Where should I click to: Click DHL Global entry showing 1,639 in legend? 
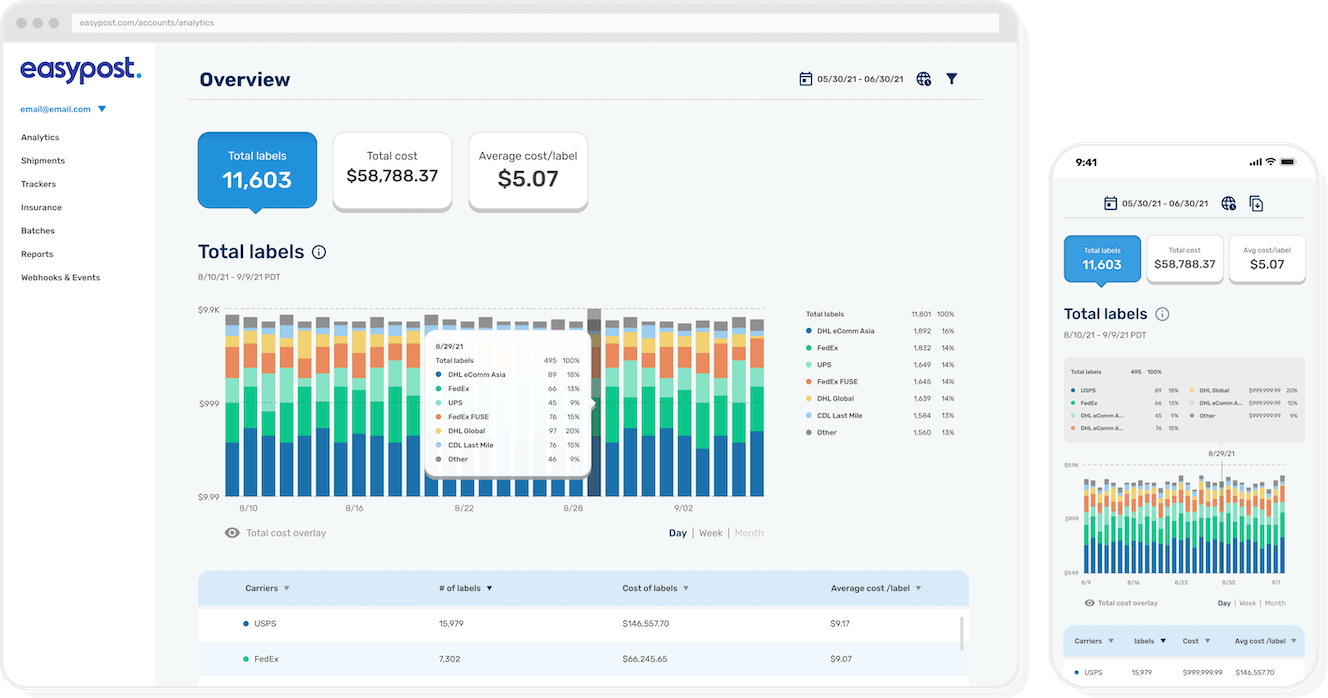tap(880, 399)
